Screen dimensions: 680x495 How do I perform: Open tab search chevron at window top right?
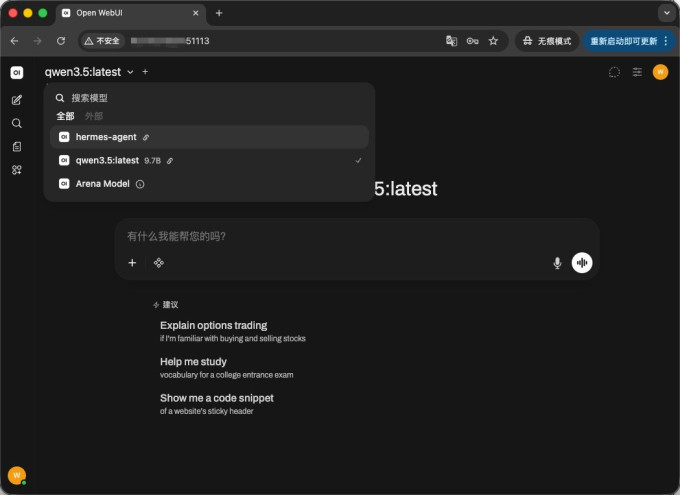(x=667, y=13)
